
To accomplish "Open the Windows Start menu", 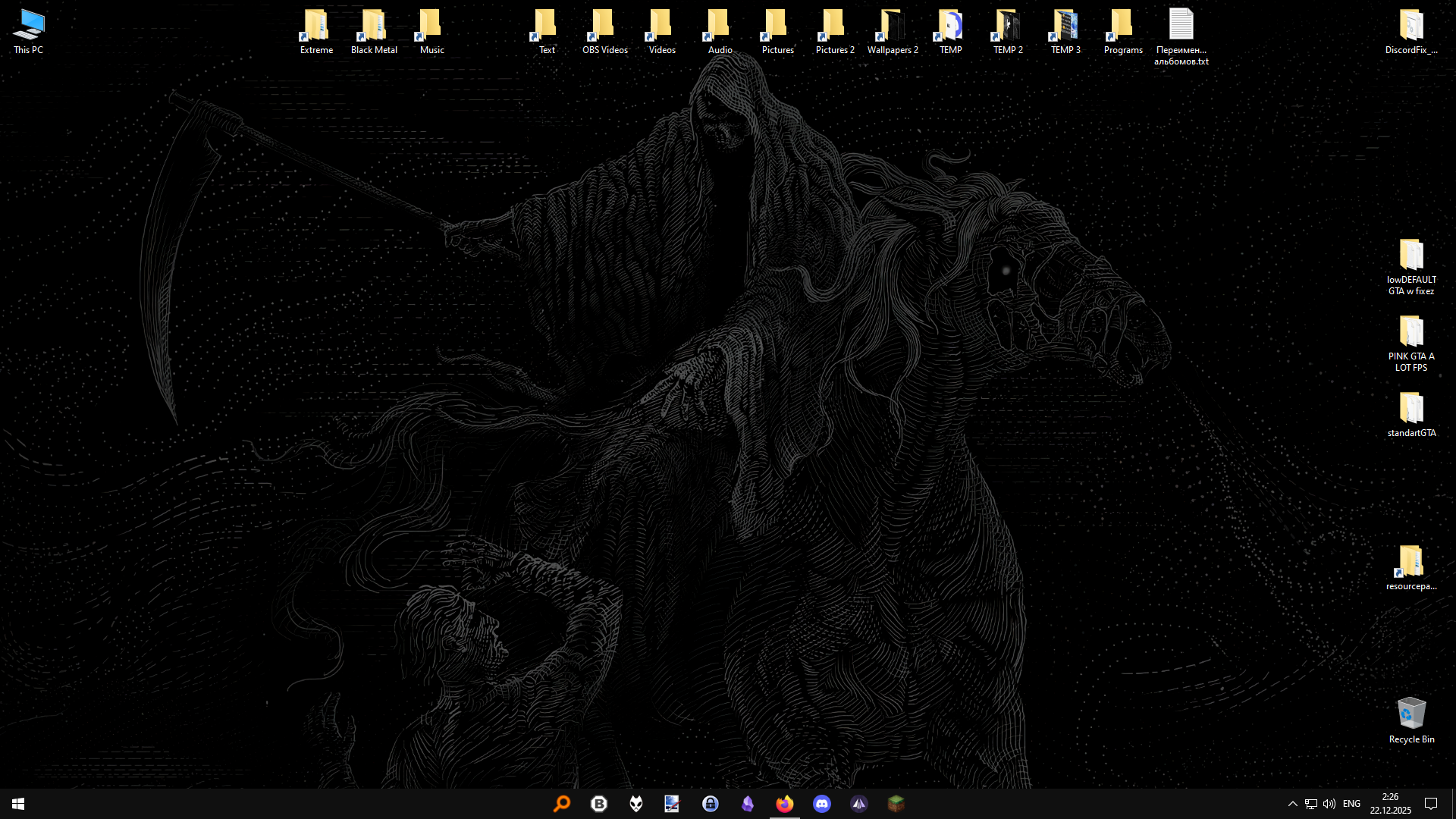I will pyautogui.click(x=18, y=804).
